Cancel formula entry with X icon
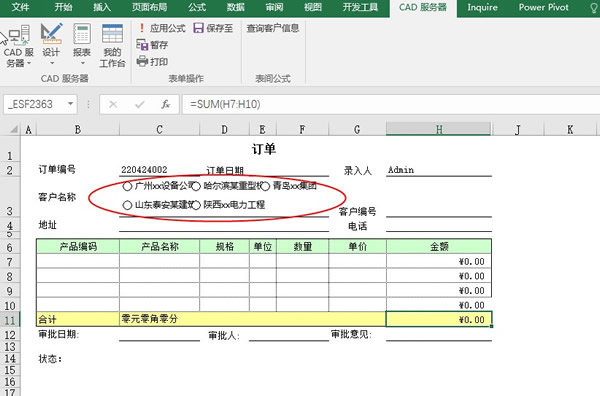Screen dimensions: 600x396 [113, 104]
